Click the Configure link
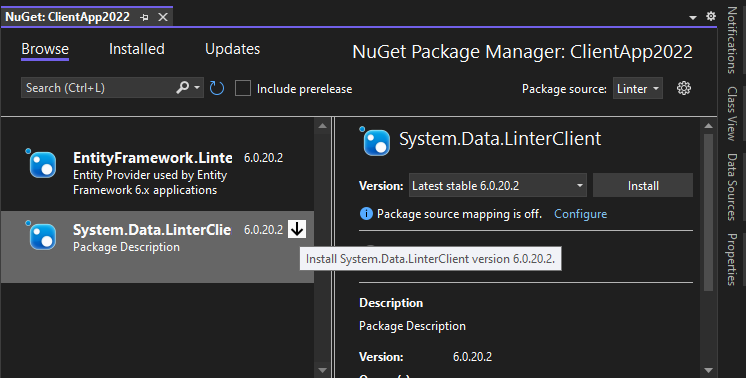Image resolution: width=746 pixels, height=378 pixels. click(580, 214)
